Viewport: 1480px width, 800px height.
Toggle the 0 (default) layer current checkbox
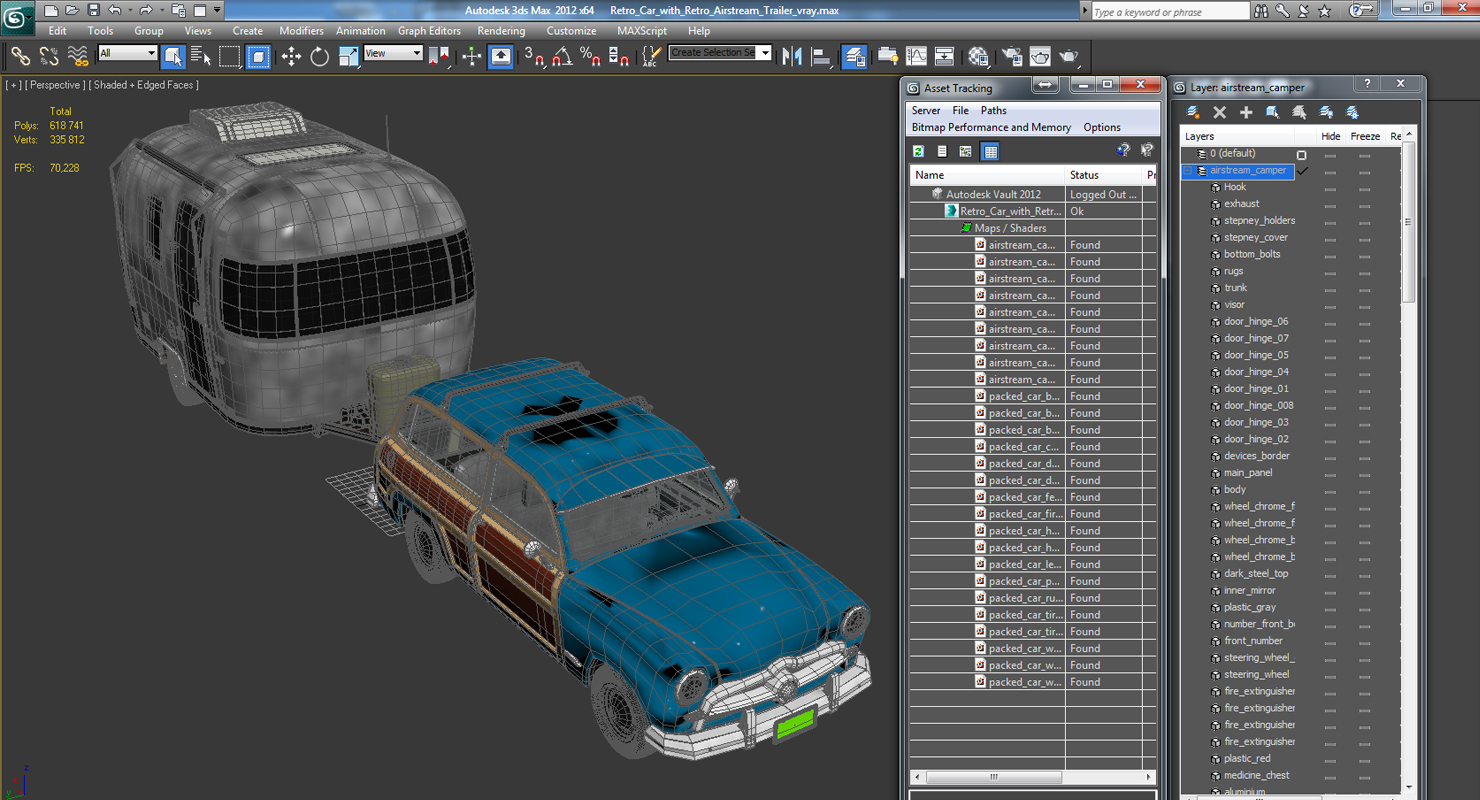pos(1301,155)
